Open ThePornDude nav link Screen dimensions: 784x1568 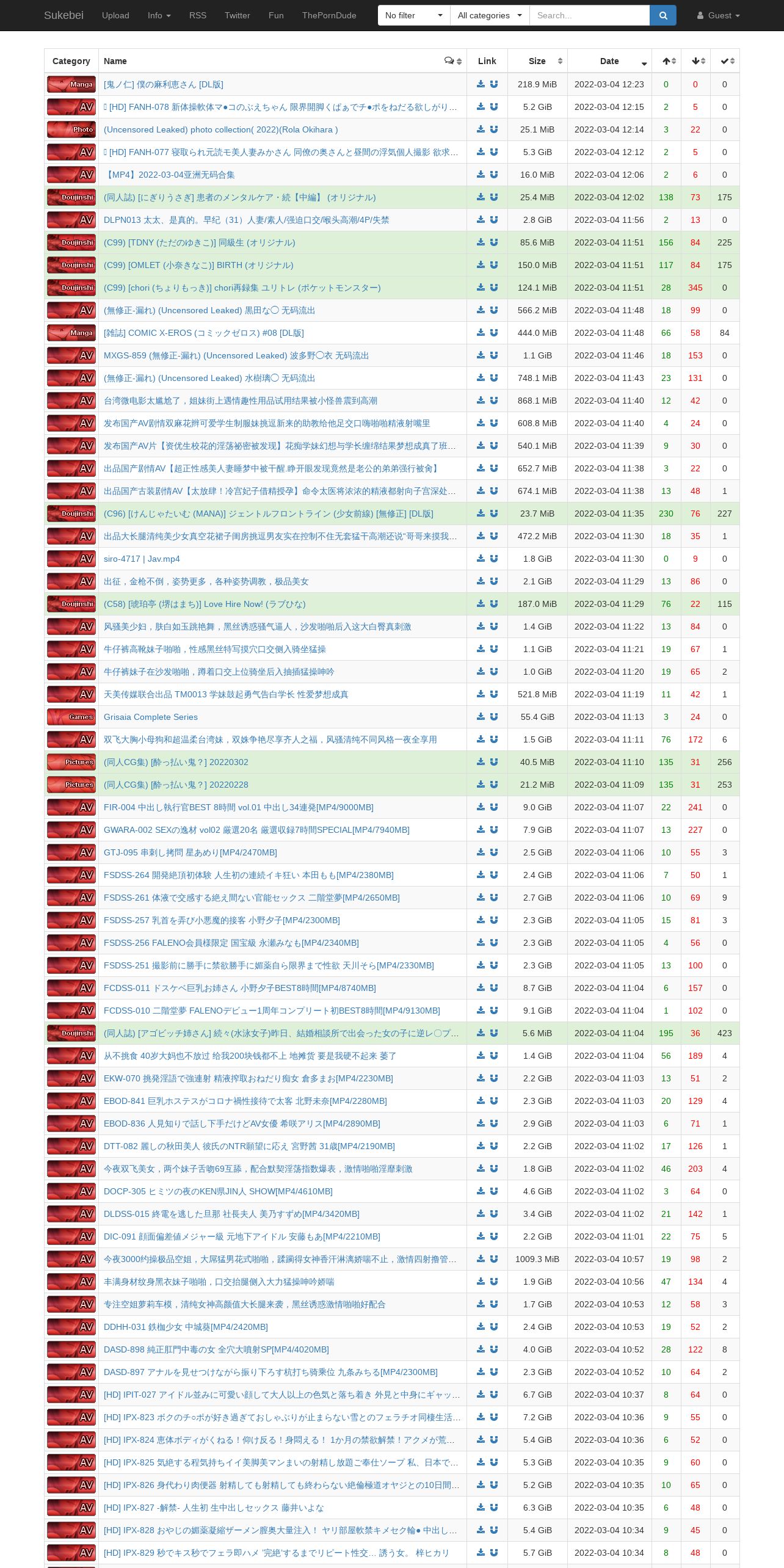[329, 15]
